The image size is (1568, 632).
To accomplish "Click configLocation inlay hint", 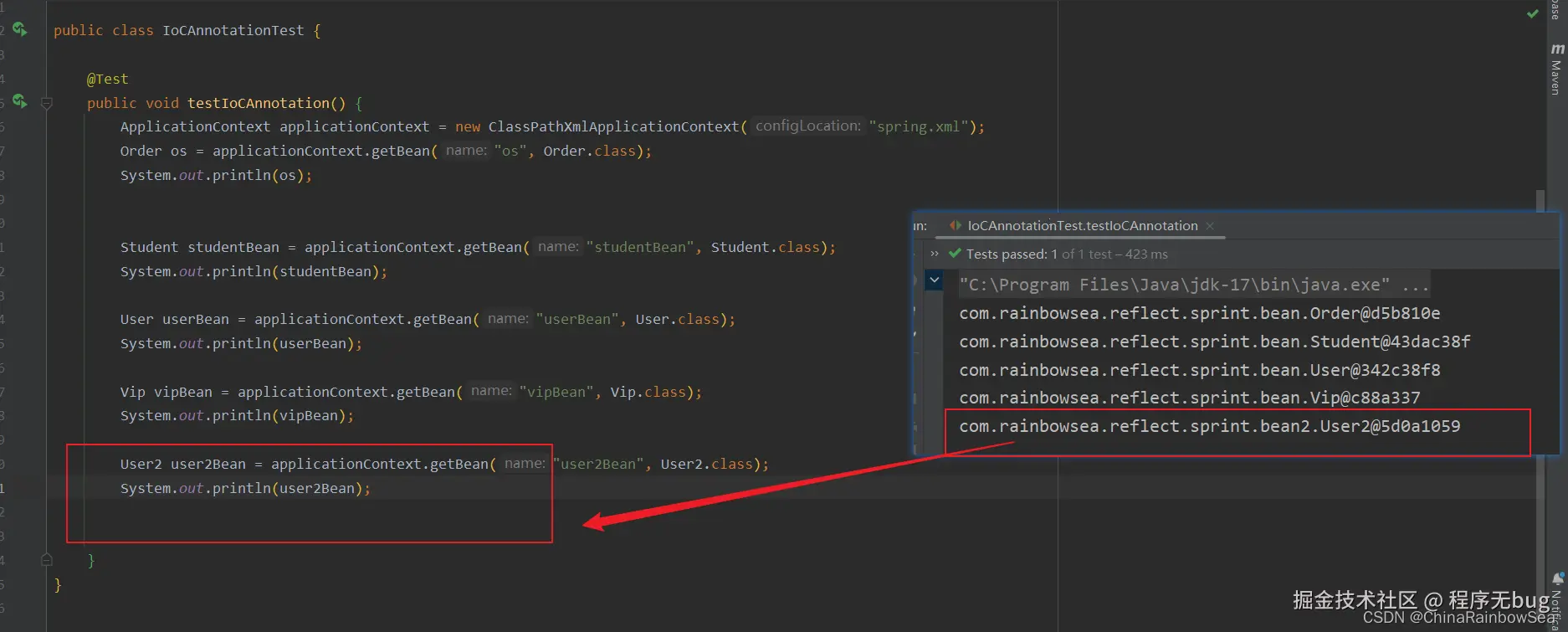I will 807,126.
